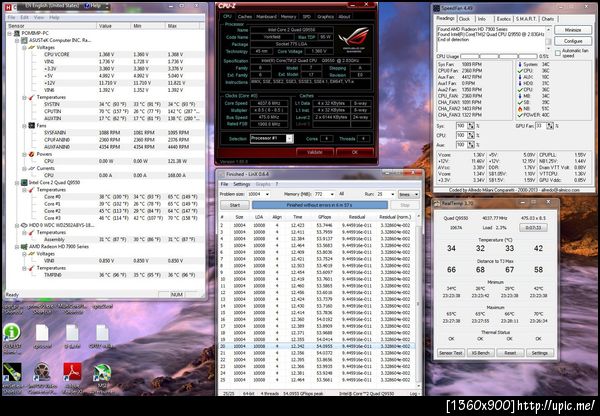Click the Configure button in SpeedFan
The height and width of the screenshot is (416, 600).
[573, 41]
